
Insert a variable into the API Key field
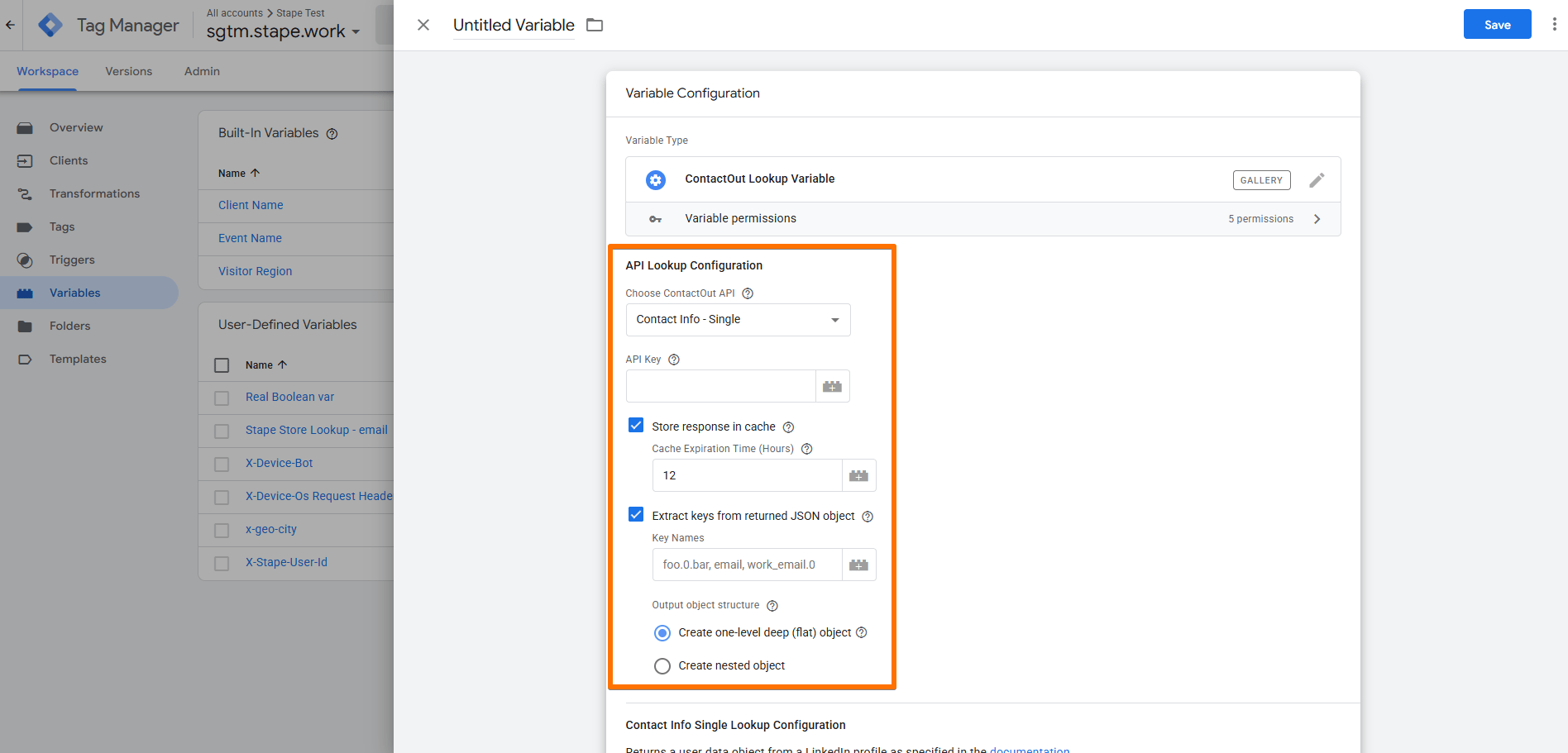pos(832,386)
